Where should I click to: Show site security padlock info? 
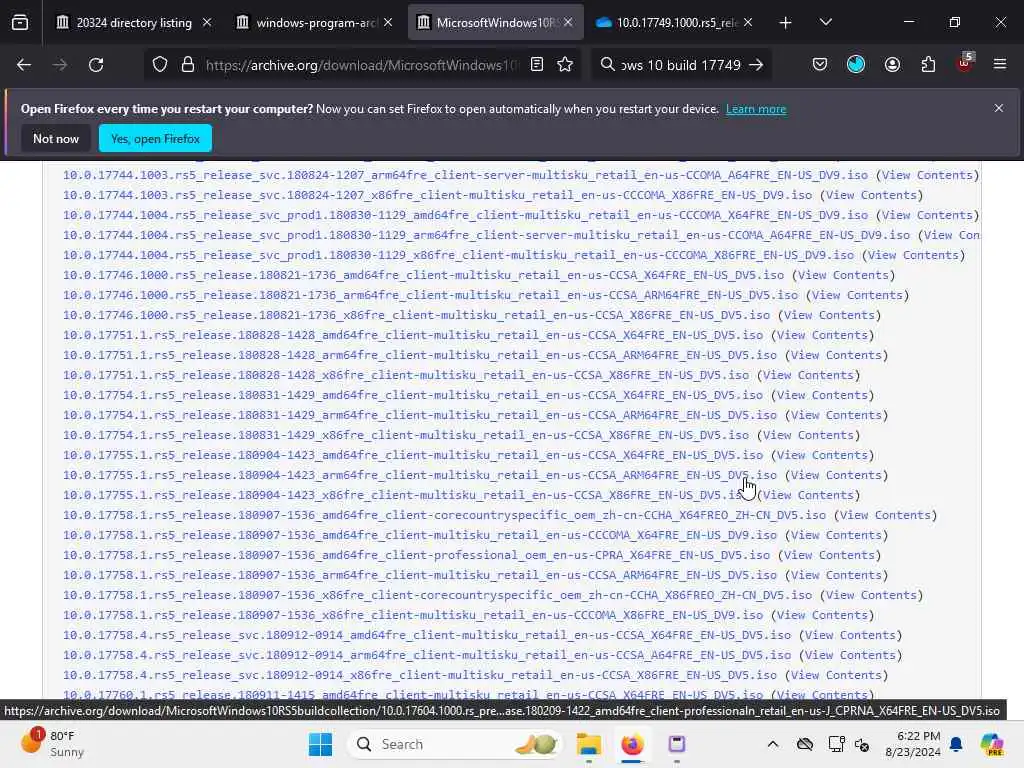(188, 65)
